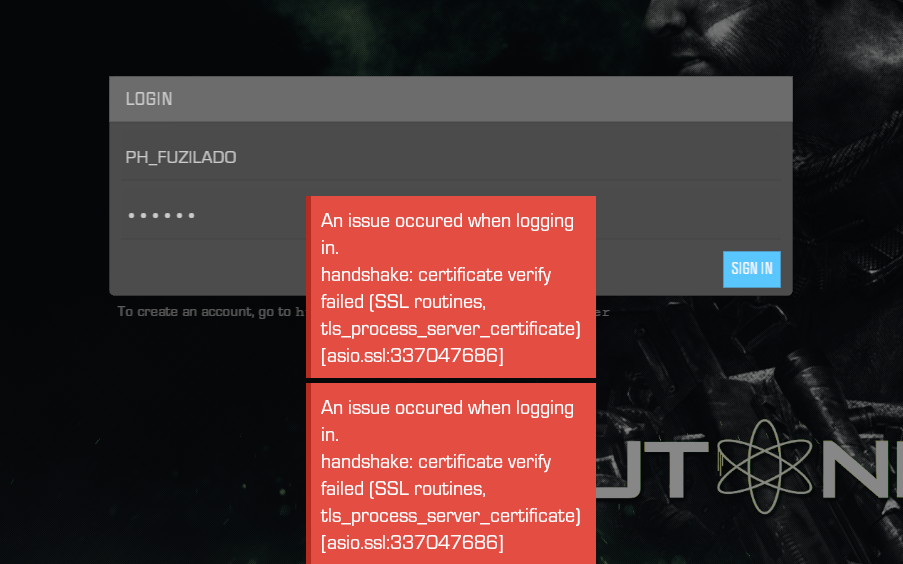Dismiss the second certificate verify failed error

(451, 474)
